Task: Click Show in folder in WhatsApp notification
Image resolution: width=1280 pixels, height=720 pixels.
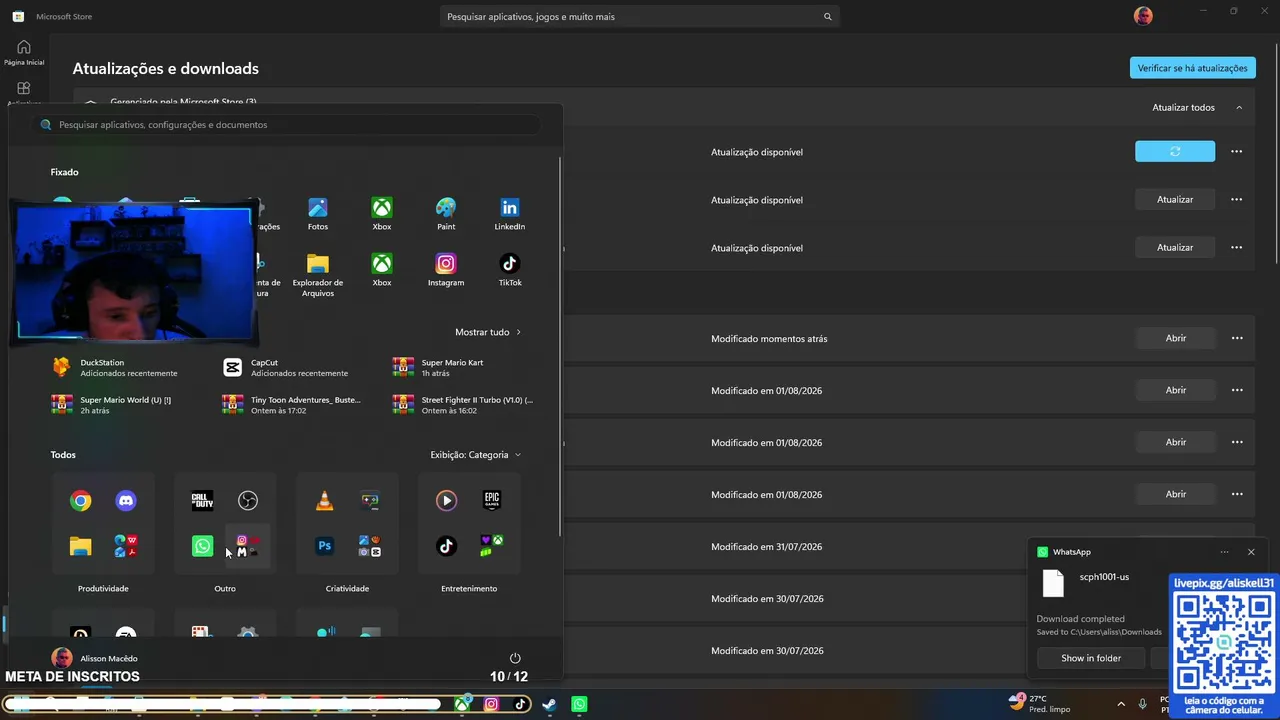Action: [1090, 658]
